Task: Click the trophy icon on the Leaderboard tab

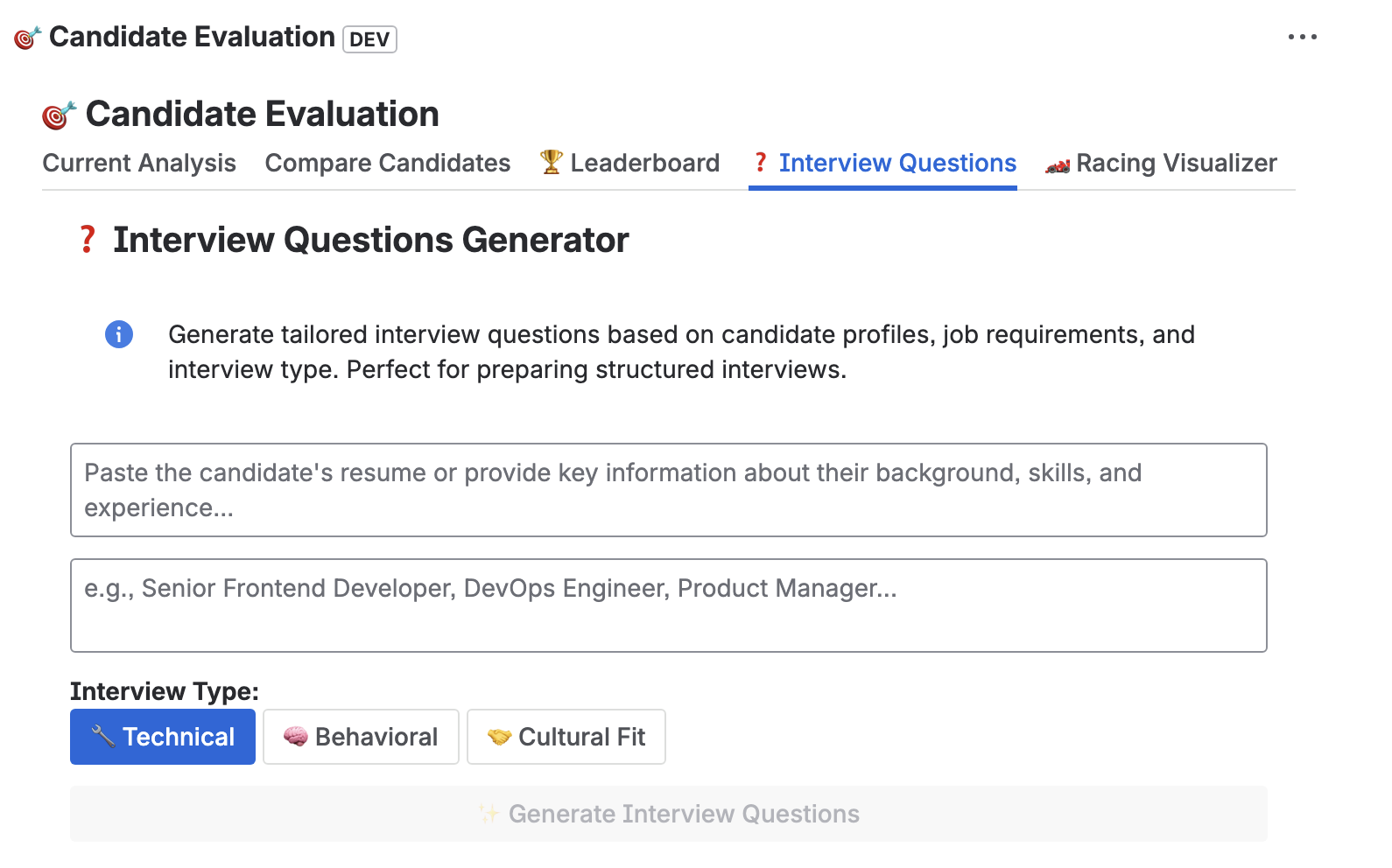Action: pos(552,162)
